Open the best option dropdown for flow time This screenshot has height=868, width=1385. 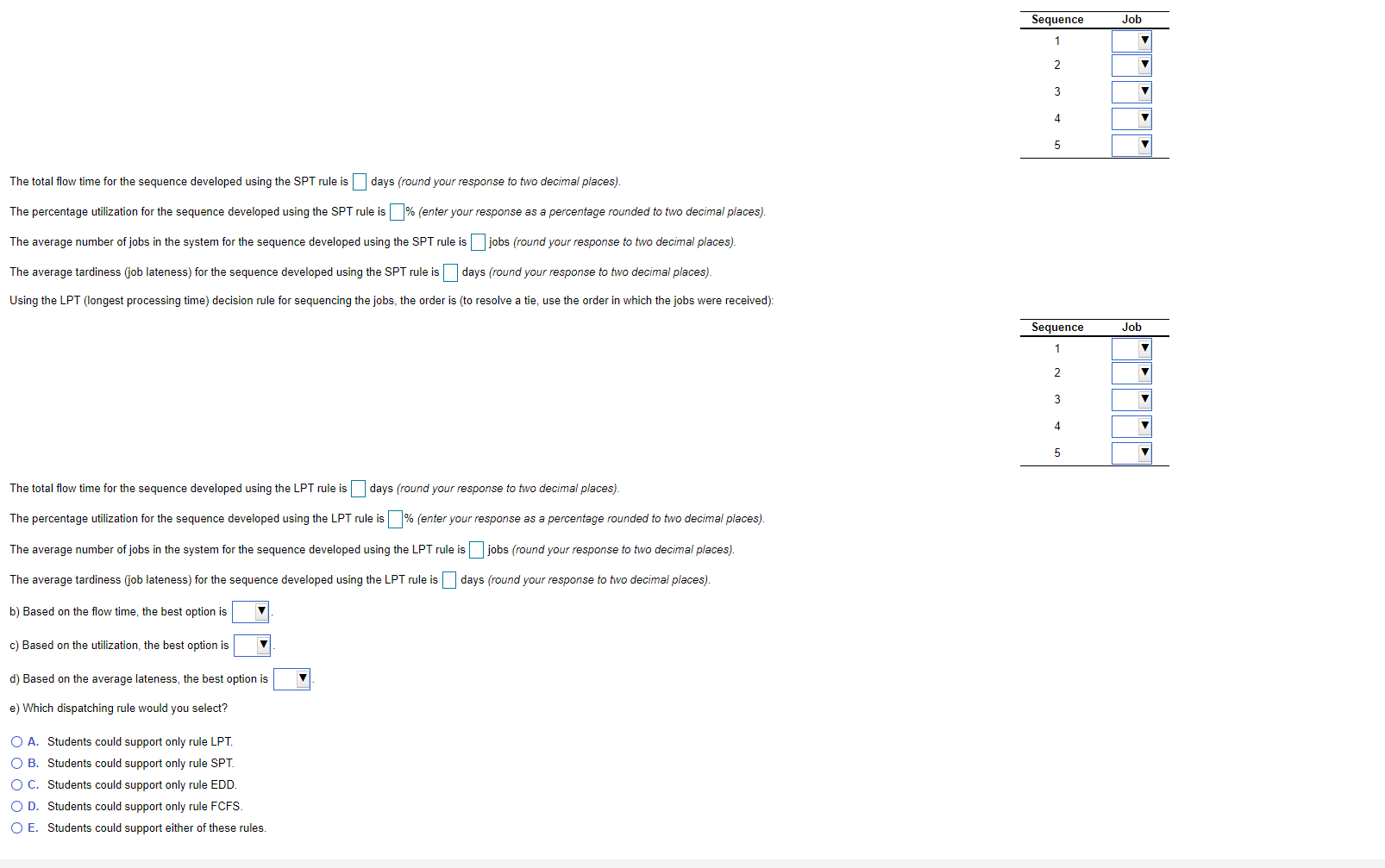(x=250, y=611)
